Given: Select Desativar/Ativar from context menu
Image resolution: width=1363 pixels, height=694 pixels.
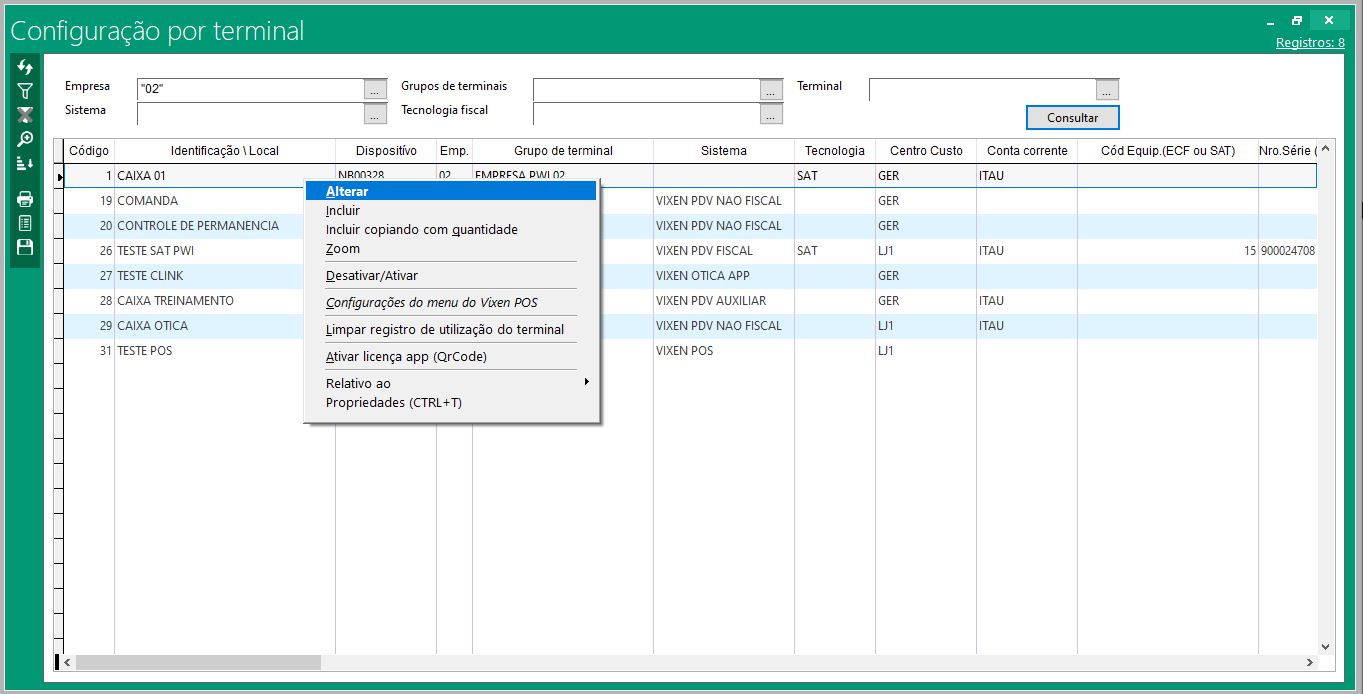Looking at the screenshot, I should point(372,276).
